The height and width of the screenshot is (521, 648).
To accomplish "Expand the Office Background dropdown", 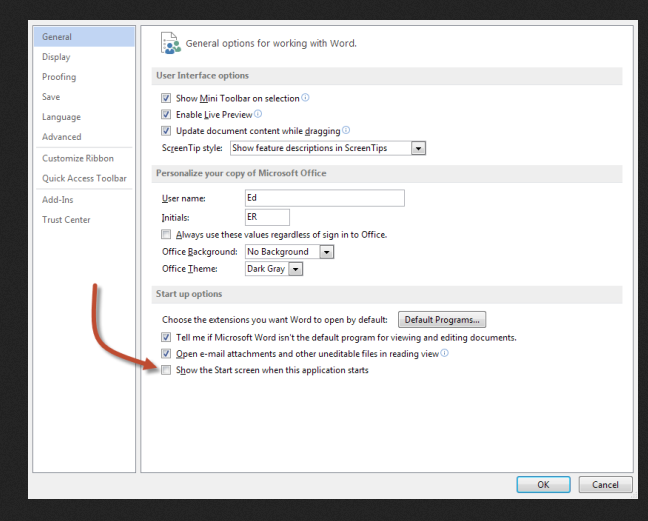I will (x=326, y=252).
